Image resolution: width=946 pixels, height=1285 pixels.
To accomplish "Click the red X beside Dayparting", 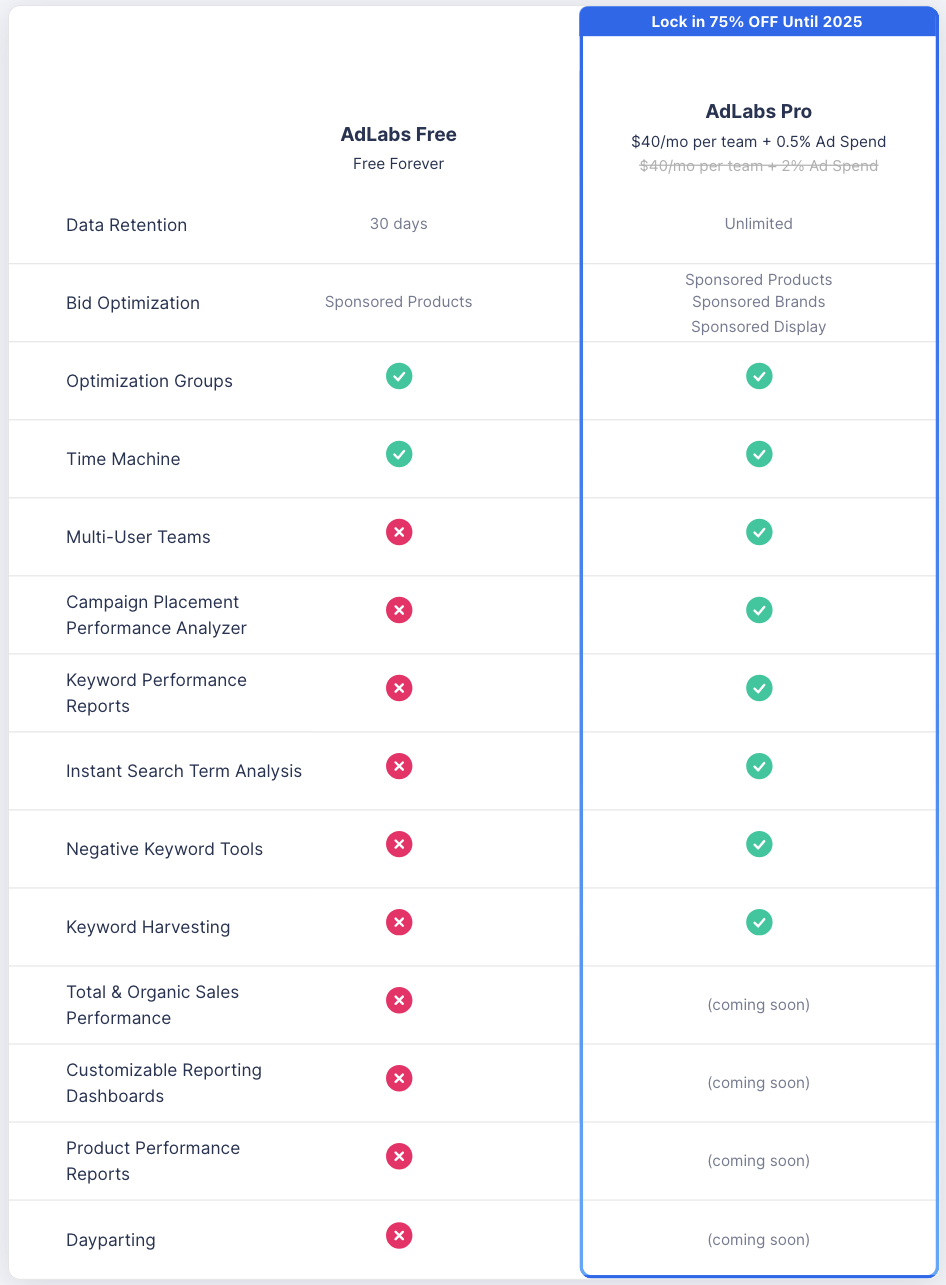I will (399, 1235).
